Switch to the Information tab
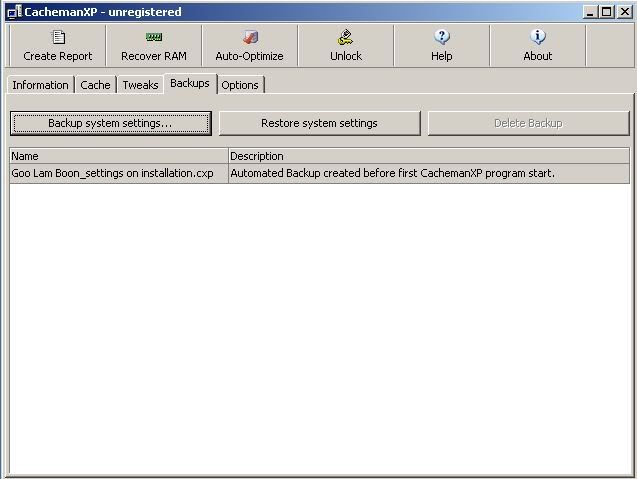 pos(40,85)
